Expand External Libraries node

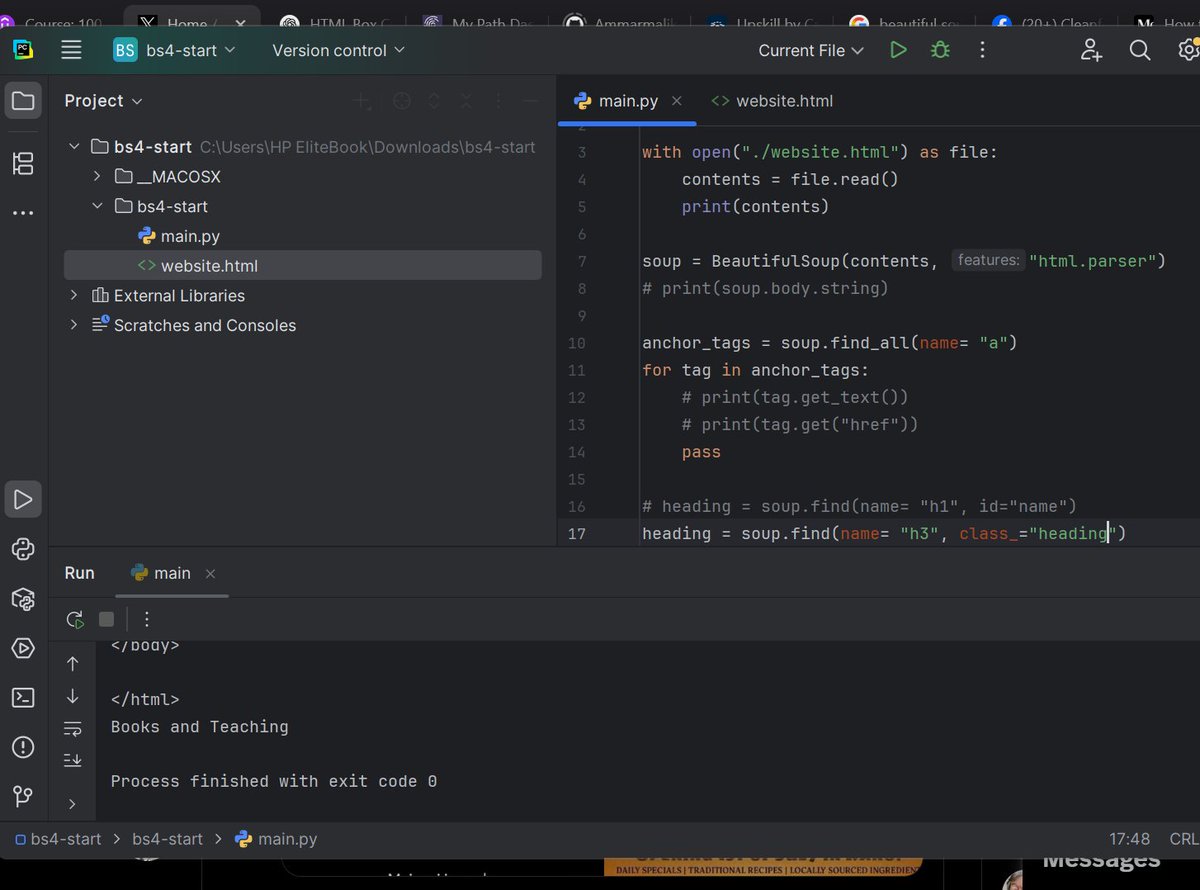coord(74,296)
